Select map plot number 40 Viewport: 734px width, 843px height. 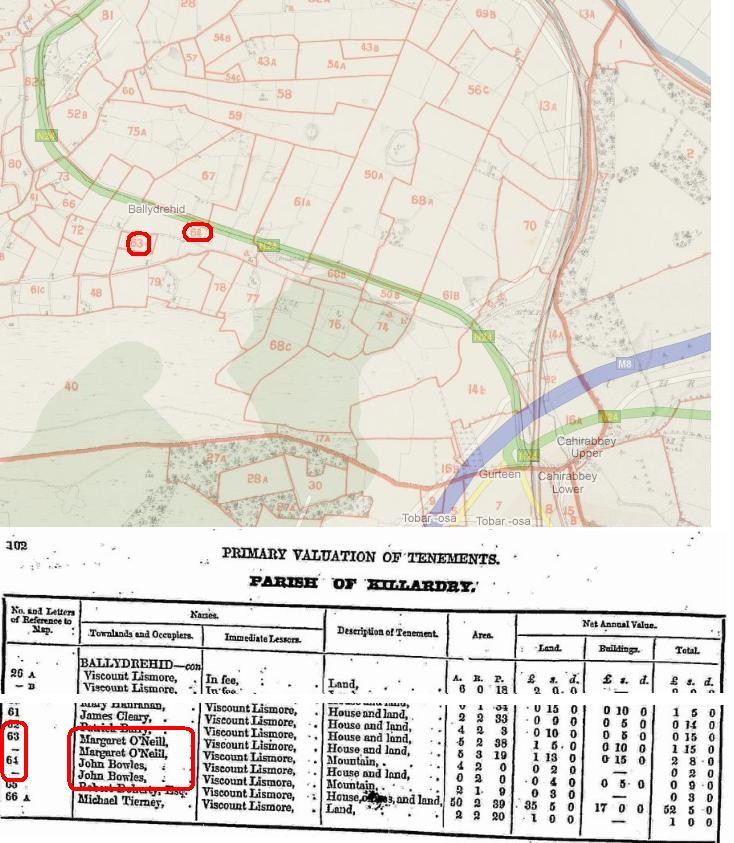(x=71, y=386)
